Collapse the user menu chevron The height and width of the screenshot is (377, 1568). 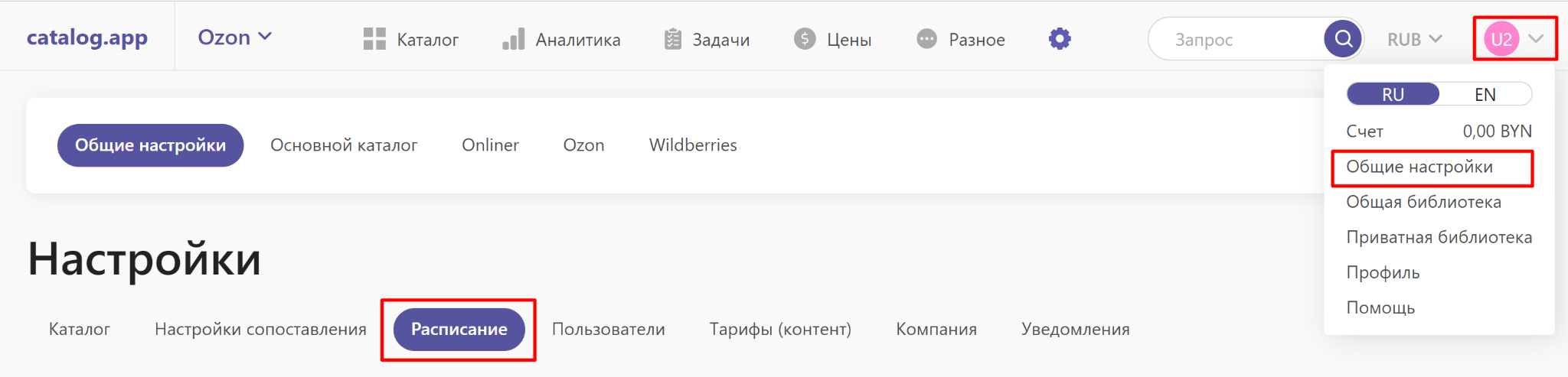[1536, 39]
